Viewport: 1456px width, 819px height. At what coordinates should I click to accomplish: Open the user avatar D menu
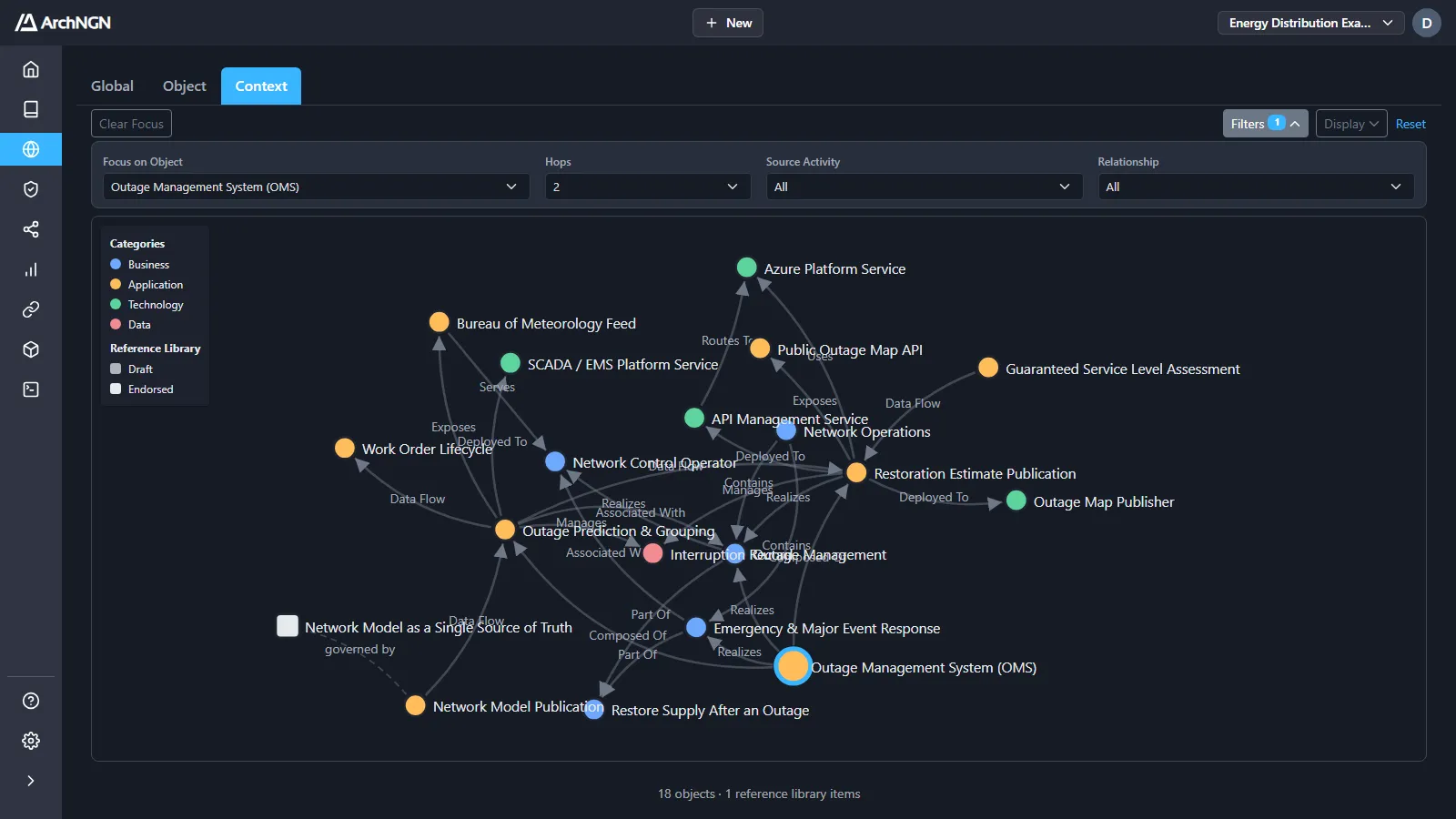pos(1427,23)
